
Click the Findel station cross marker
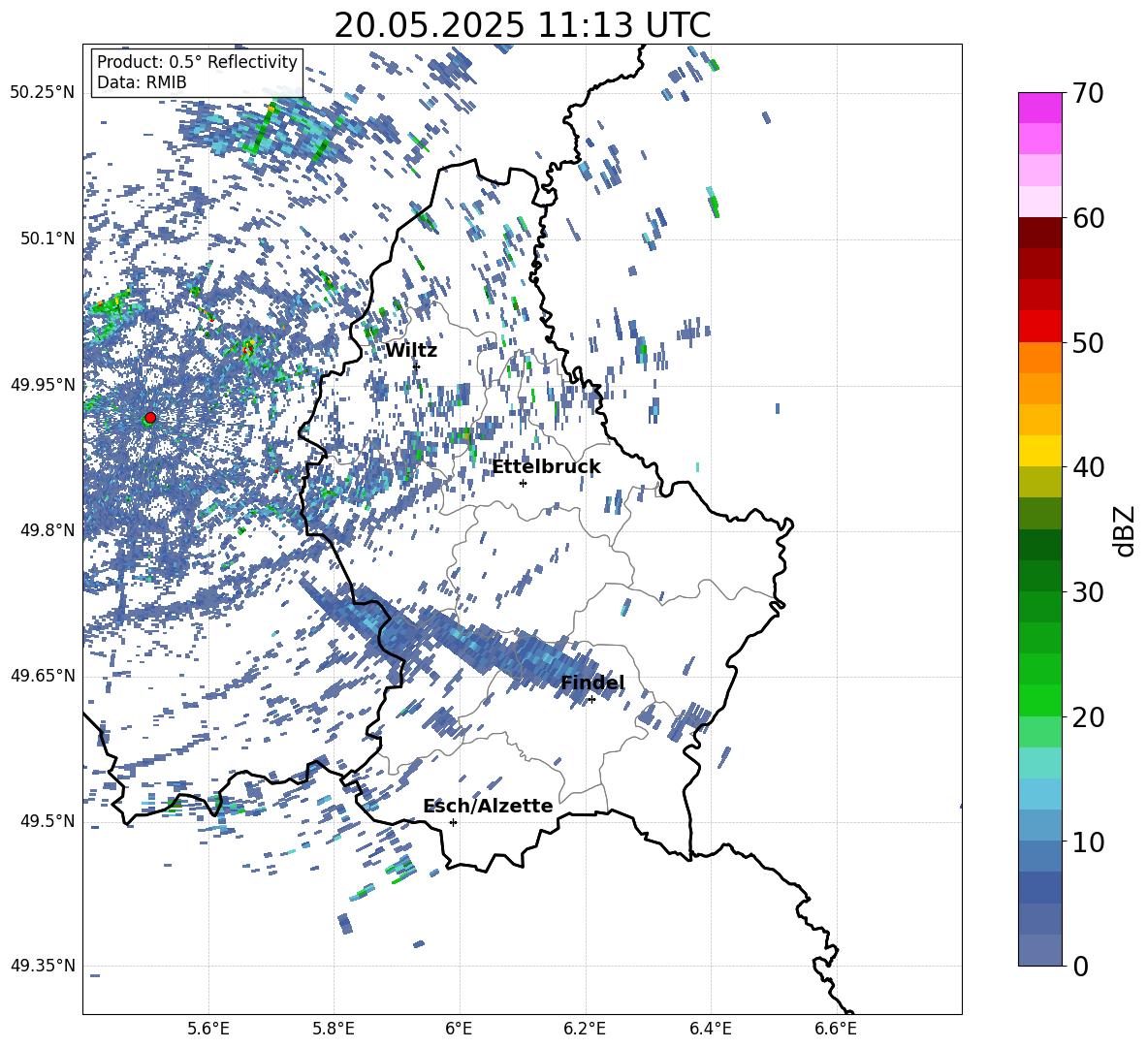click(x=591, y=700)
